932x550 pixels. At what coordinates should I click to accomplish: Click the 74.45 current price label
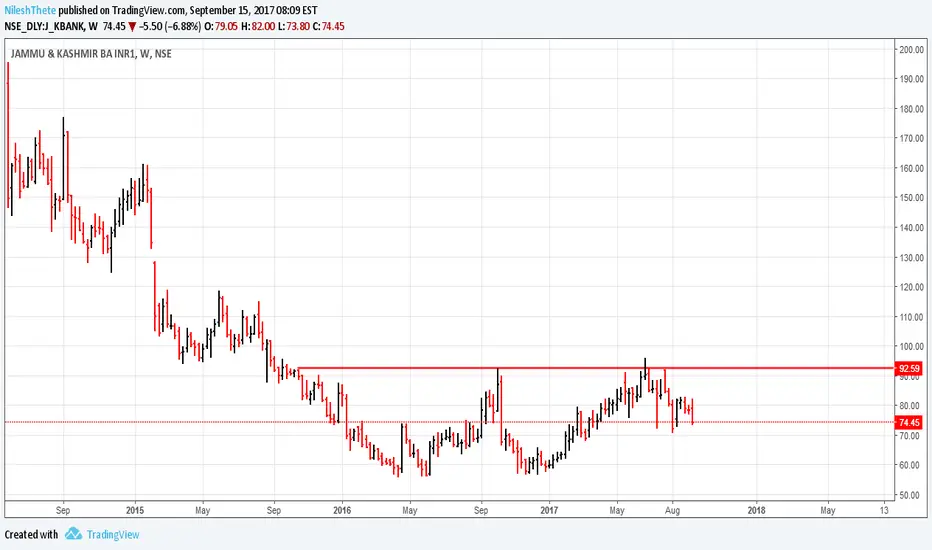(909, 423)
